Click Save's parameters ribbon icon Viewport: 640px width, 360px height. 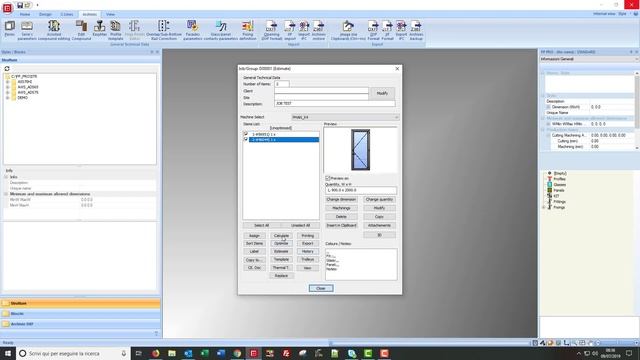pyautogui.click(x=27, y=30)
